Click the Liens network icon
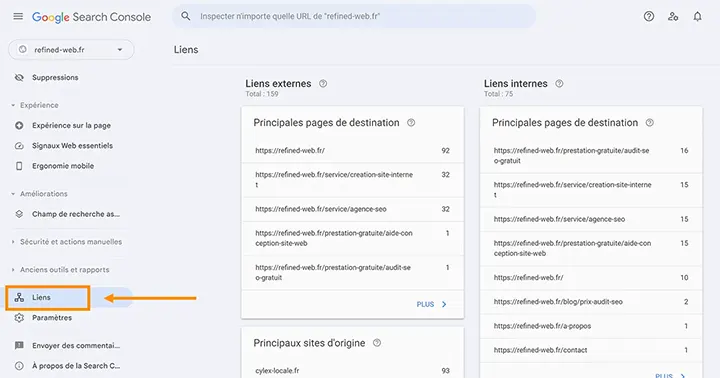 point(19,298)
